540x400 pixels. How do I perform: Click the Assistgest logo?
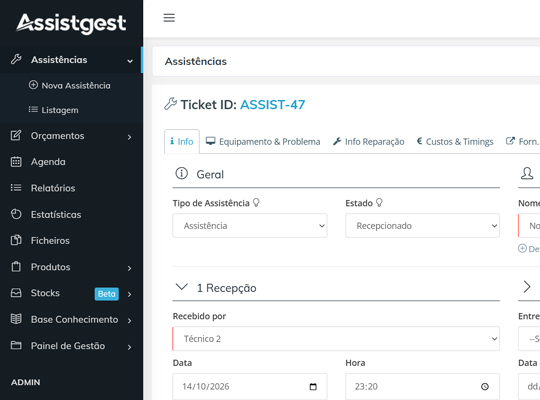(x=71, y=24)
